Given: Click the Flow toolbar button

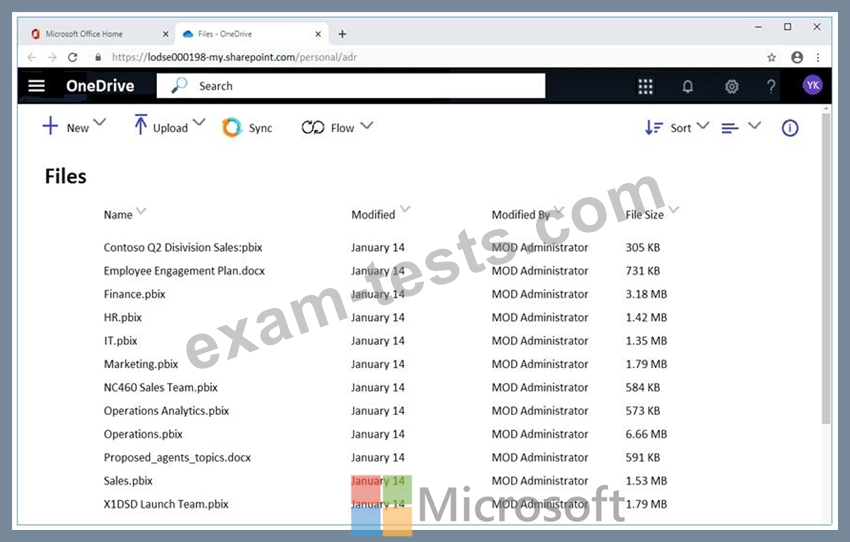Looking at the screenshot, I should 327,128.
